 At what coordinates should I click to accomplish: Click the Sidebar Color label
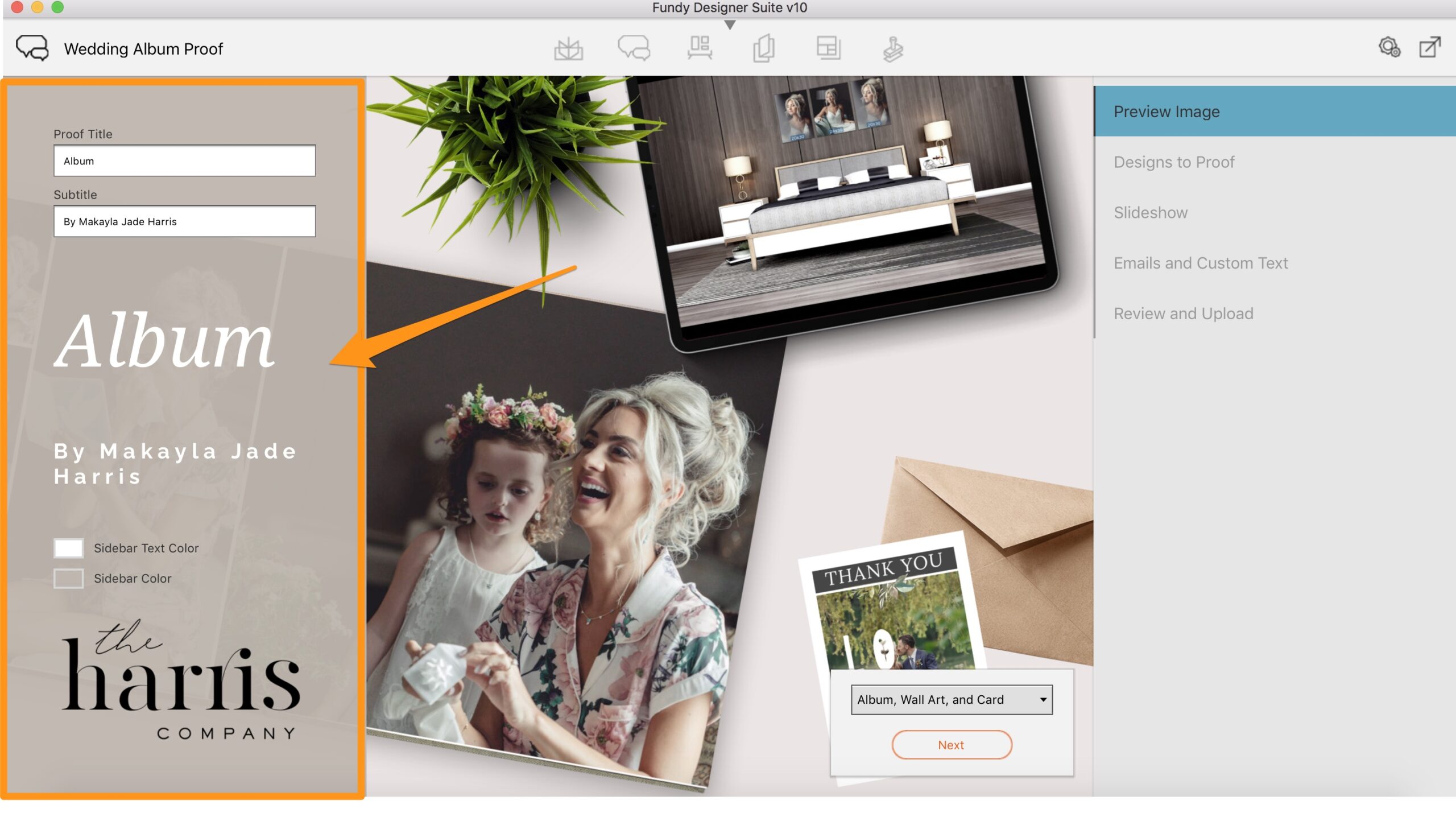pos(133,579)
